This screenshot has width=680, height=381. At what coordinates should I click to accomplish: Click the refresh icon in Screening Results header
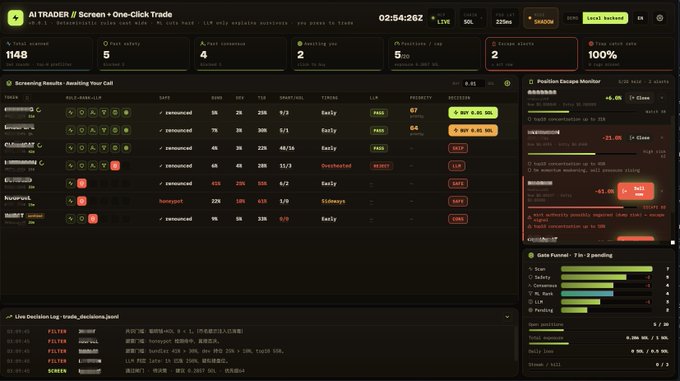point(507,83)
